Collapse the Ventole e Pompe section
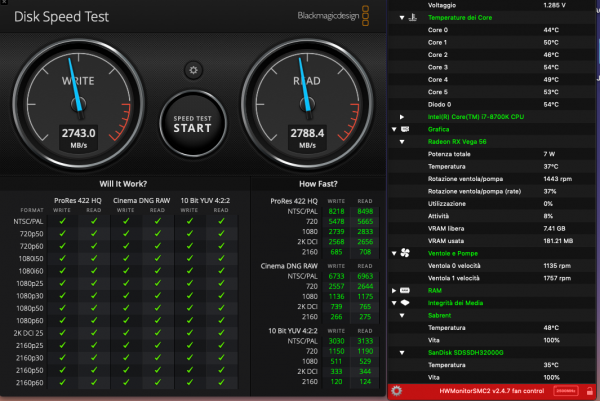 point(394,253)
